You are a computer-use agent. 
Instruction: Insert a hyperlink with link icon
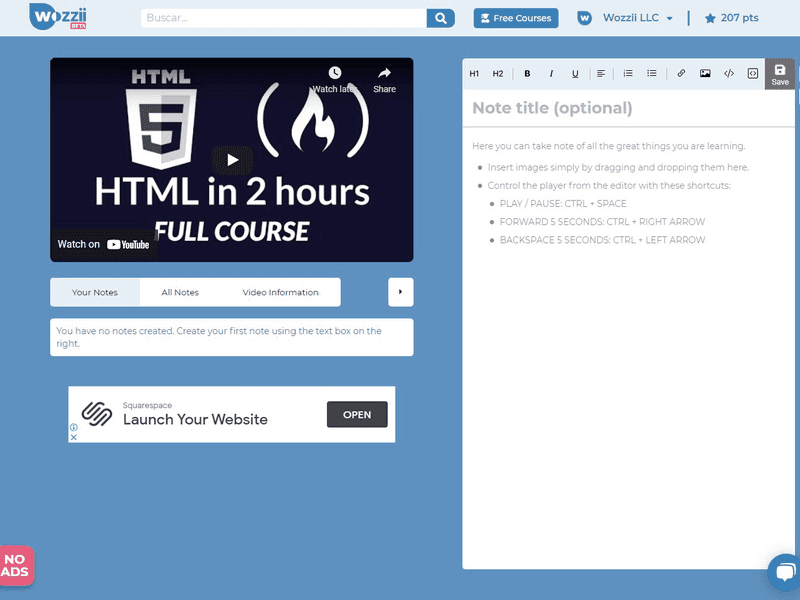pyautogui.click(x=681, y=73)
